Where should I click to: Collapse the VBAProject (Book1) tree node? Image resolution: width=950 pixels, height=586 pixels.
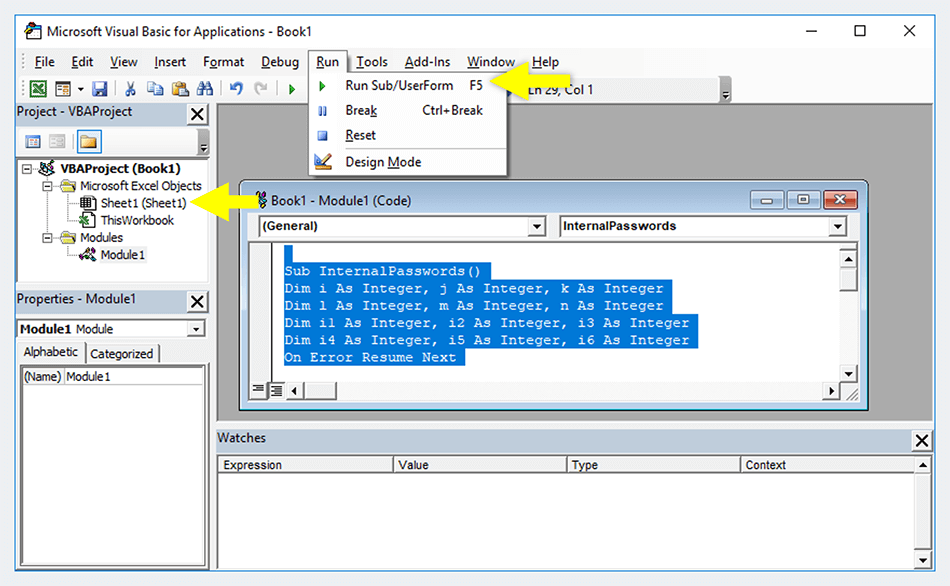[x=27, y=168]
